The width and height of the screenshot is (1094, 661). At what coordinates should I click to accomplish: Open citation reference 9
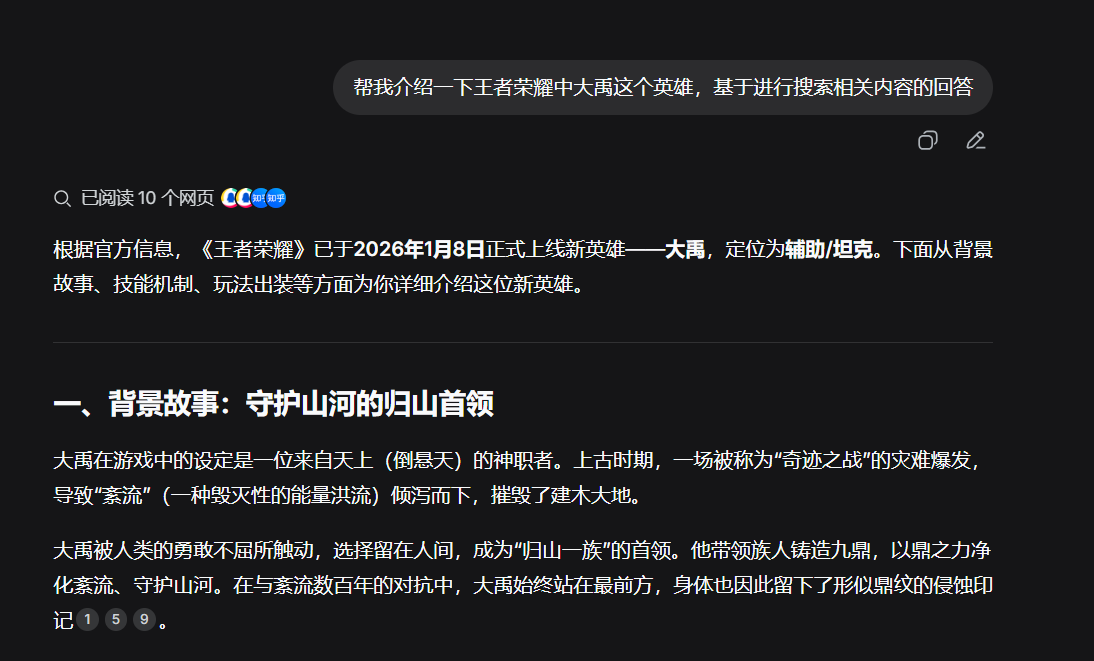click(144, 619)
